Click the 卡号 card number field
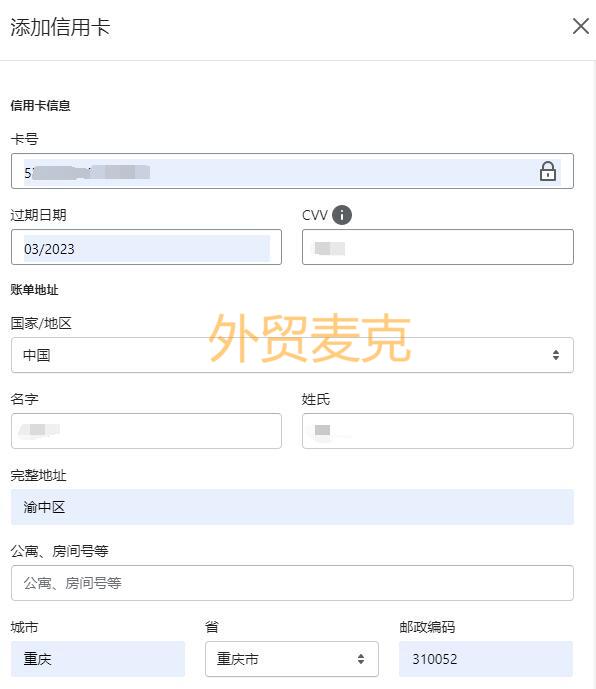This screenshot has height=689, width=596. coord(292,171)
